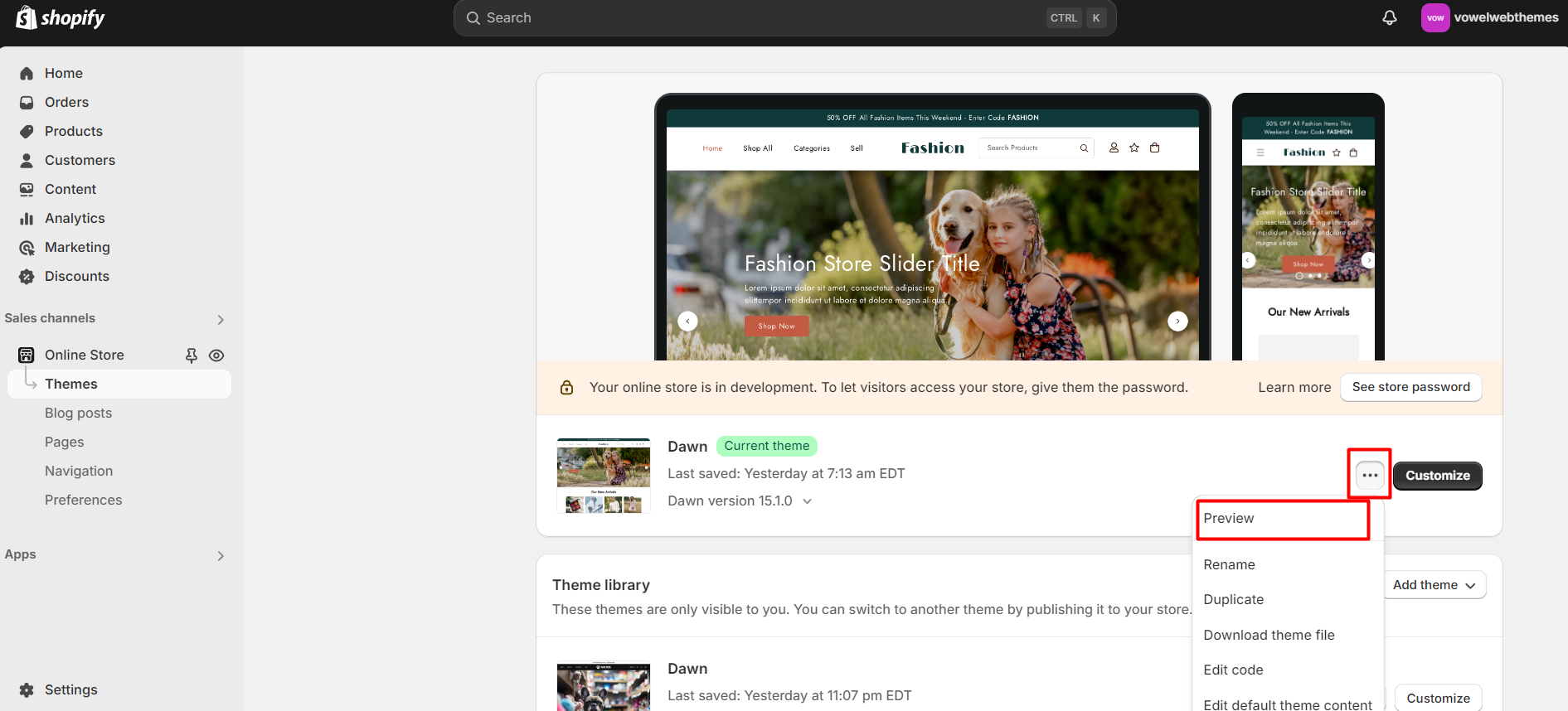Click the Search input field
The width and height of the screenshot is (1568, 711).
point(784,18)
